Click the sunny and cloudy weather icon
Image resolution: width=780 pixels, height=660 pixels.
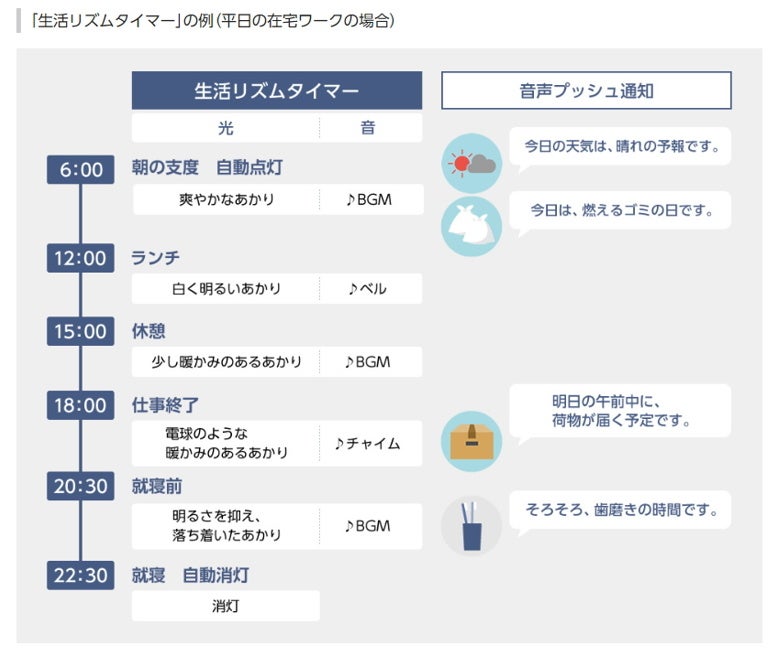click(471, 163)
